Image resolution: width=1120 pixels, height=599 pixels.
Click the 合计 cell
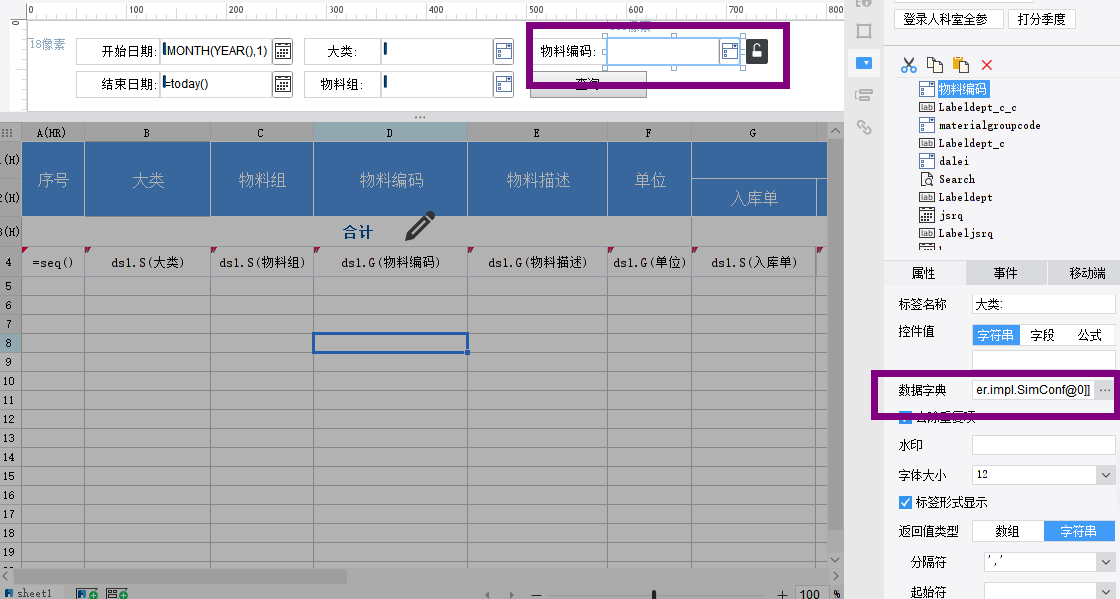click(356, 232)
